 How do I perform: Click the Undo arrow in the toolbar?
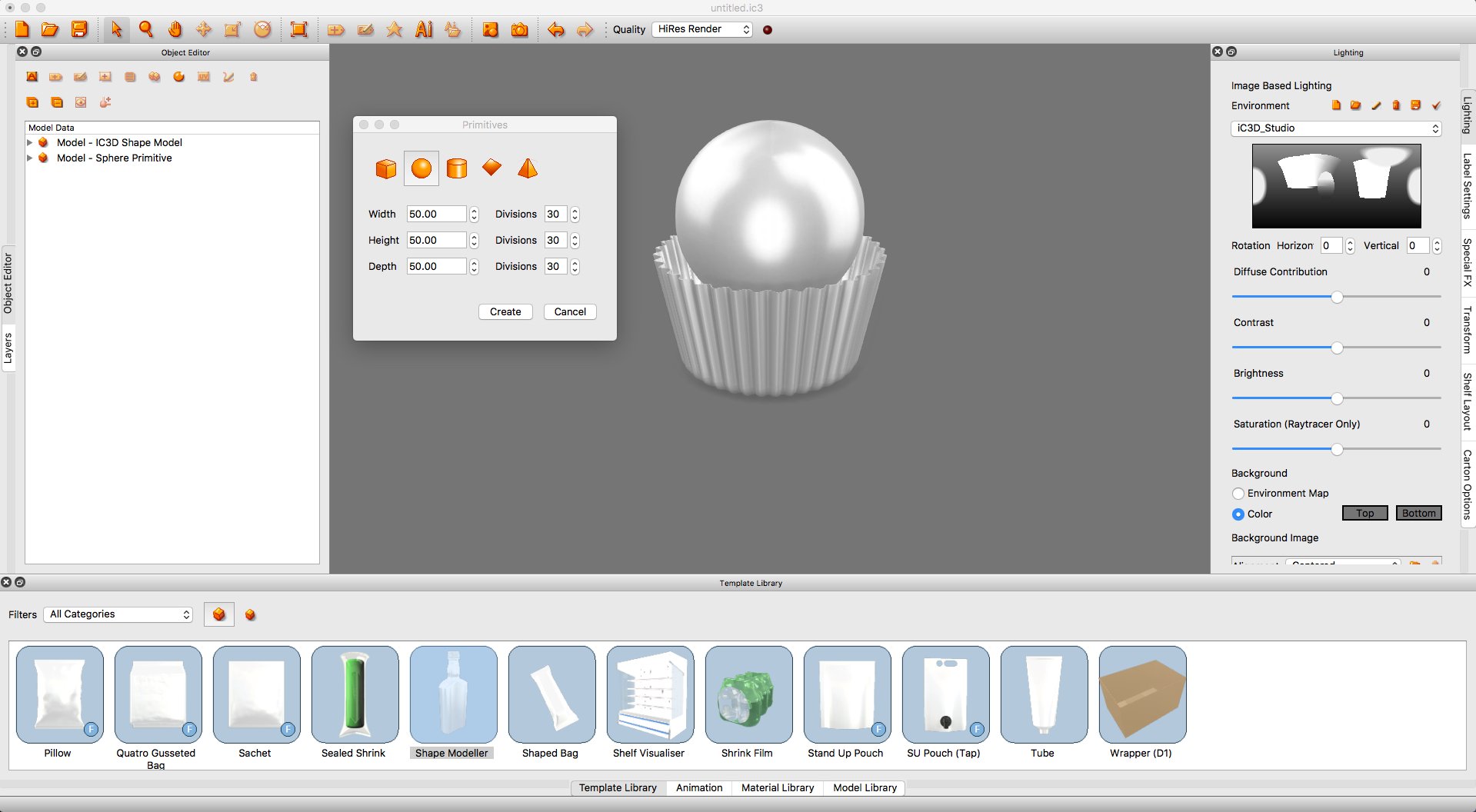(556, 29)
